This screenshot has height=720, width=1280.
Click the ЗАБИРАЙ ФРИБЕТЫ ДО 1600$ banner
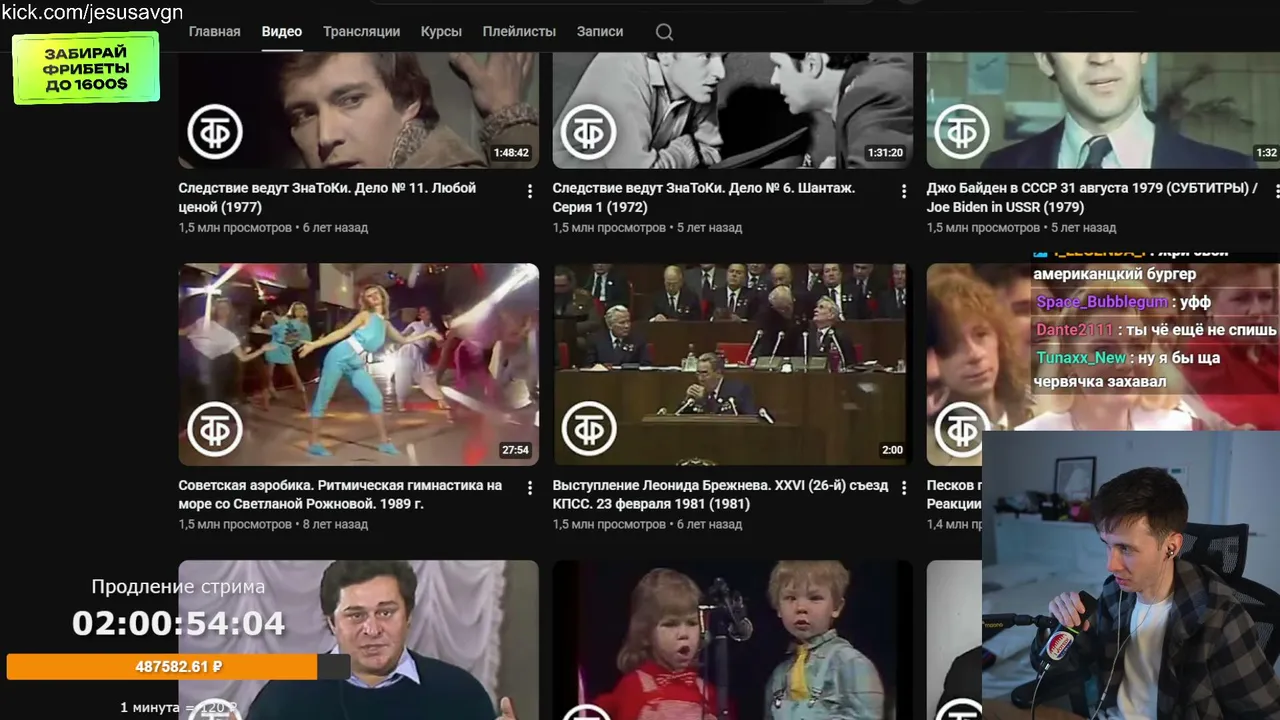click(x=86, y=68)
